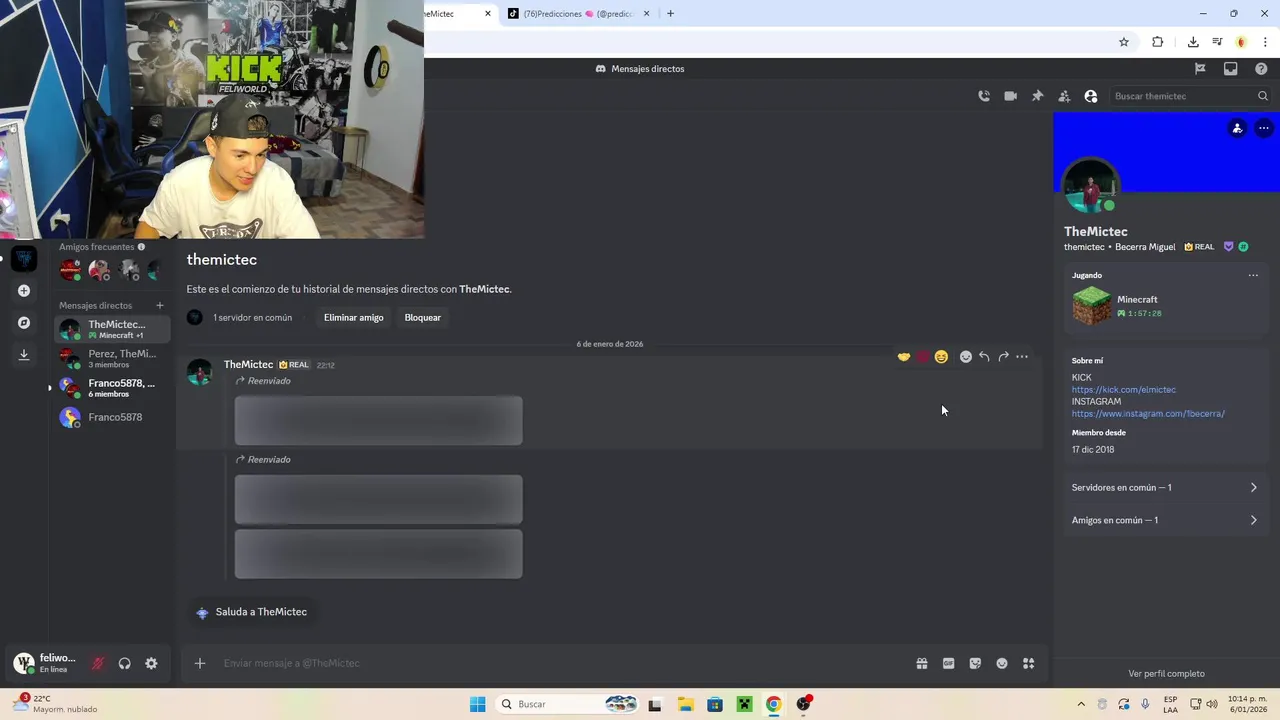Open the GIF picker
Screen dimensions: 1280x720
[949, 663]
